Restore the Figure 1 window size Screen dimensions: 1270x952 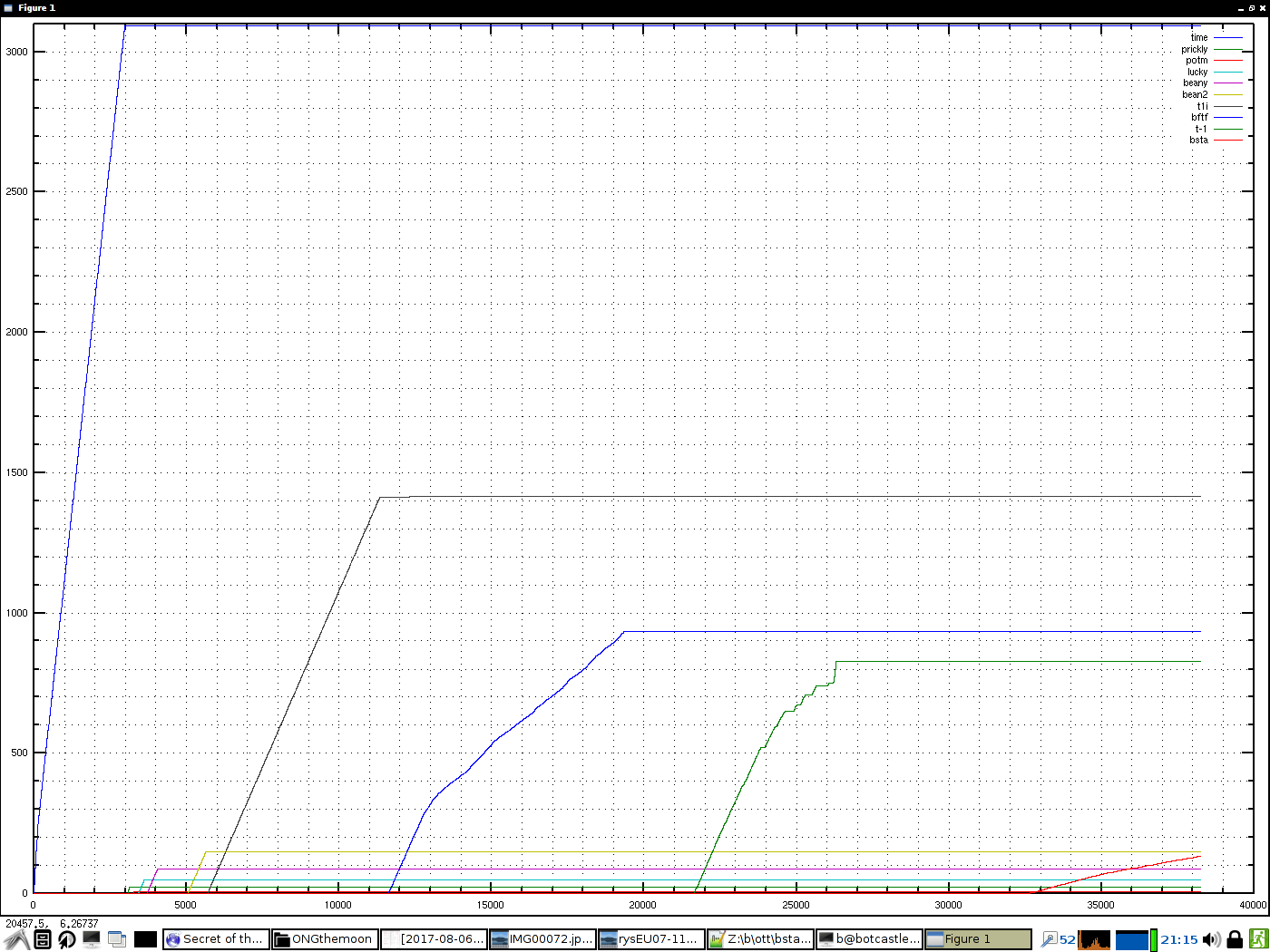pos(1252,8)
